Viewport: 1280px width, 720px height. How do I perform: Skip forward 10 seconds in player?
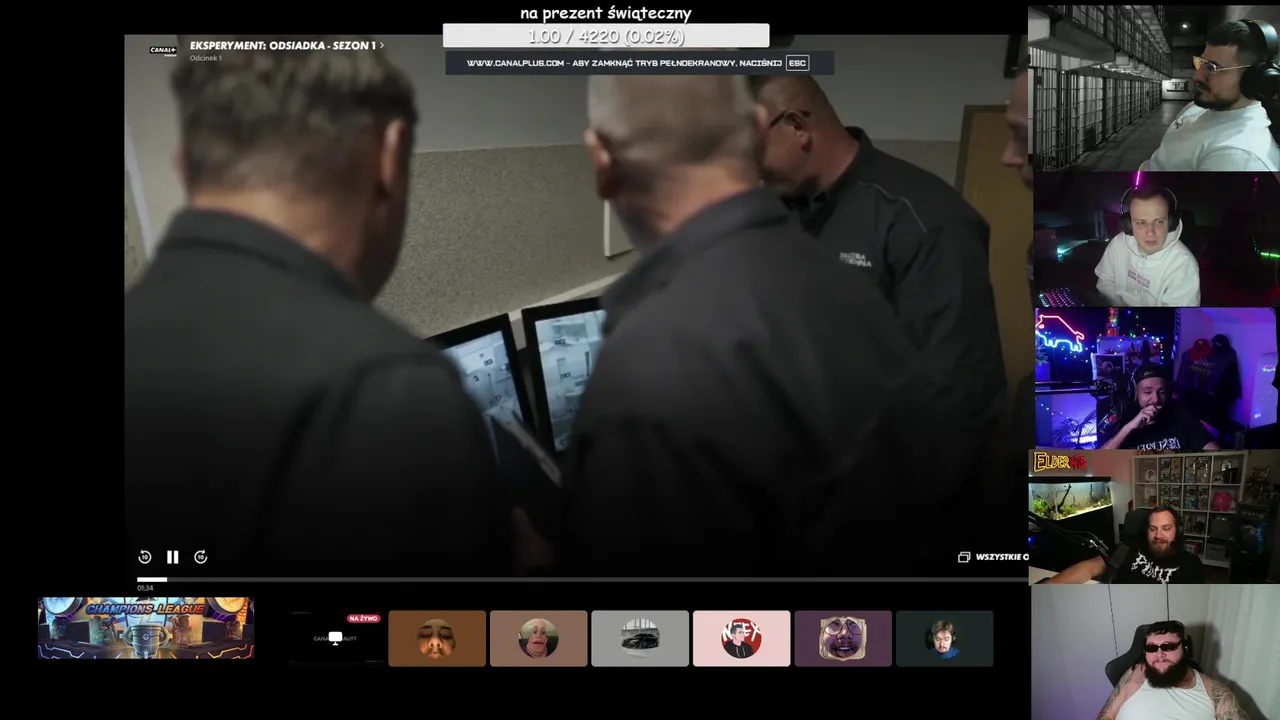click(200, 557)
